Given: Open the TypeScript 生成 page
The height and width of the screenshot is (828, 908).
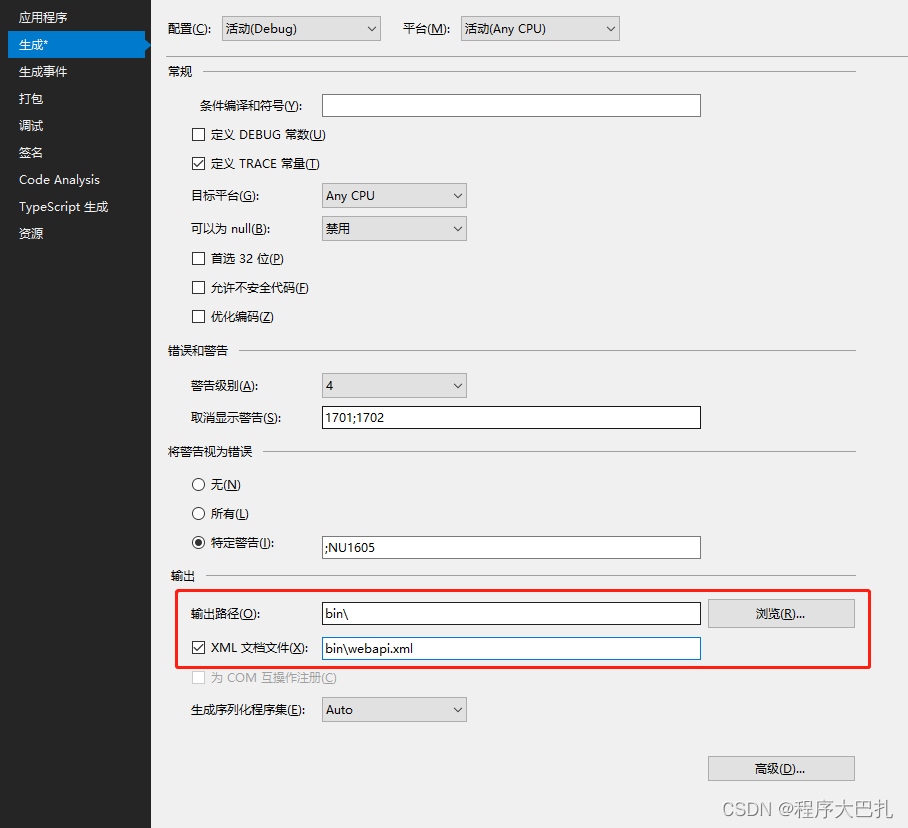Looking at the screenshot, I should (63, 207).
